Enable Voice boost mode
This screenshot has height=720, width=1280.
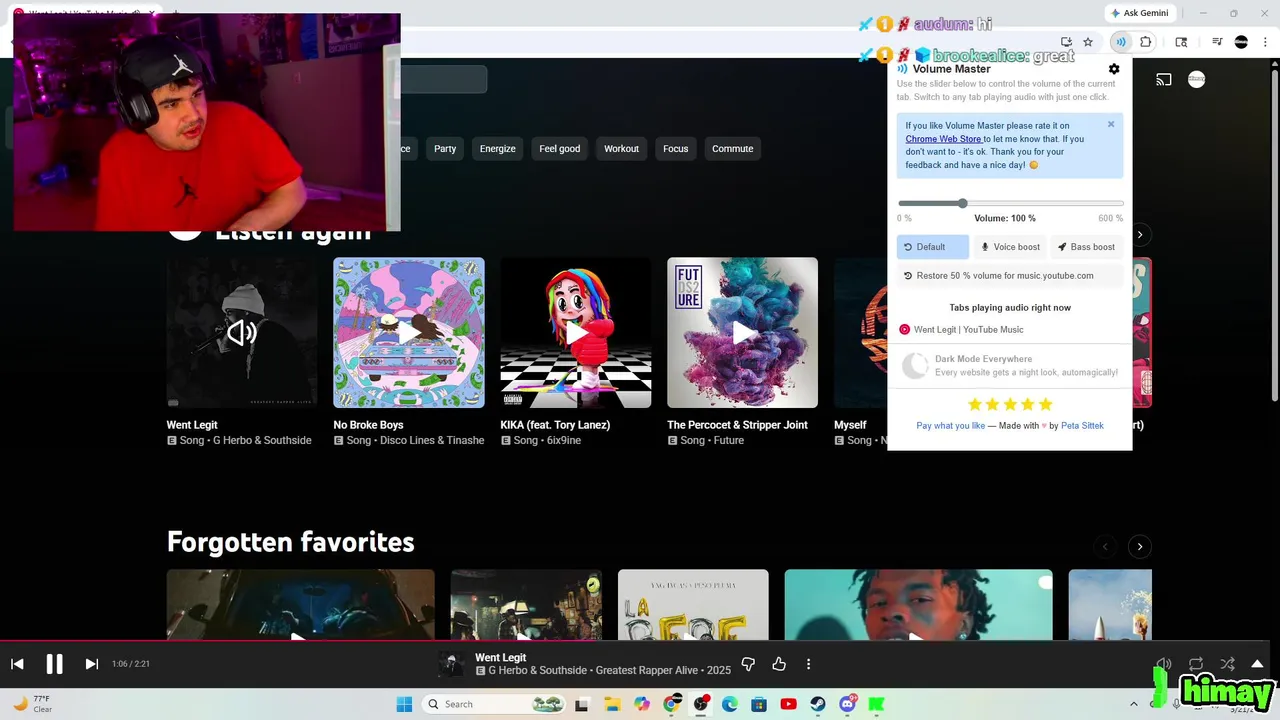coord(1010,247)
